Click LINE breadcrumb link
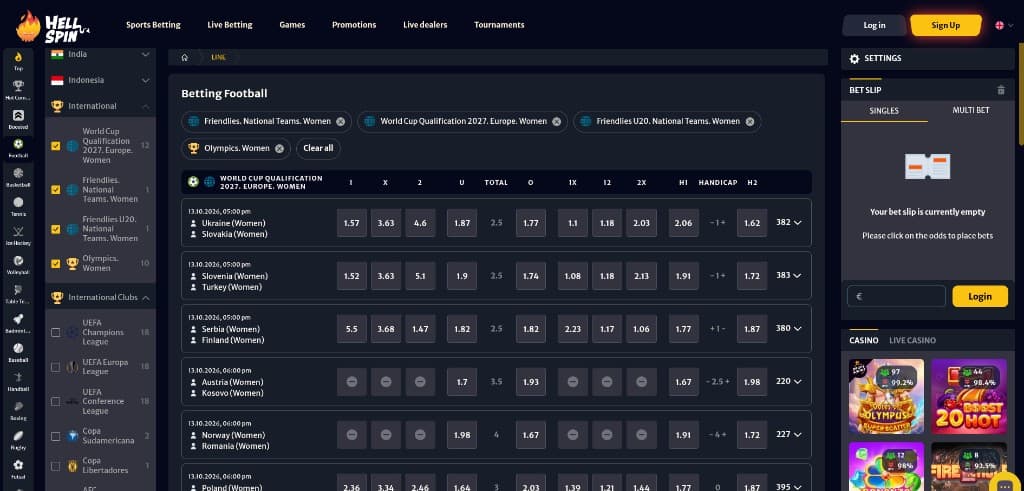Viewport: 1024px width, 491px height. point(219,57)
